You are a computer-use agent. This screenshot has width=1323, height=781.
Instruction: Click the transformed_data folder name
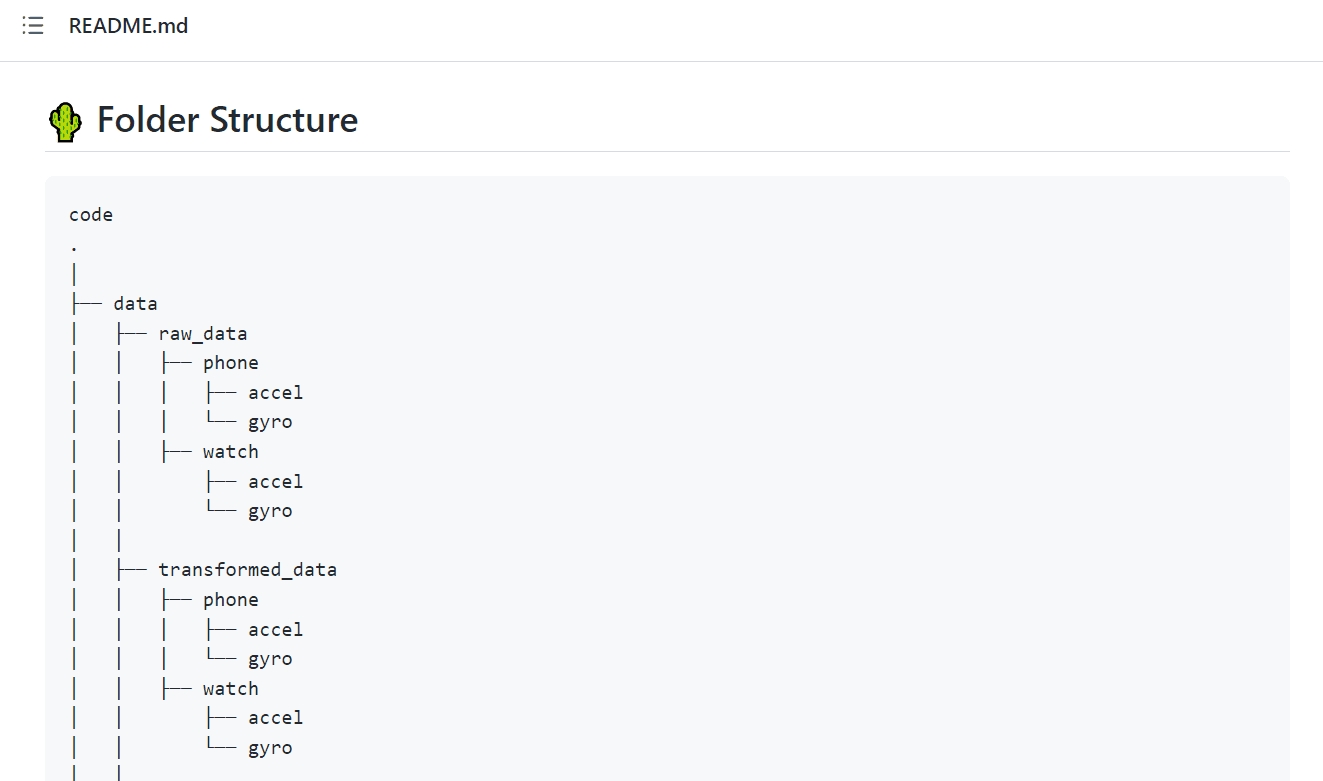coord(247,569)
